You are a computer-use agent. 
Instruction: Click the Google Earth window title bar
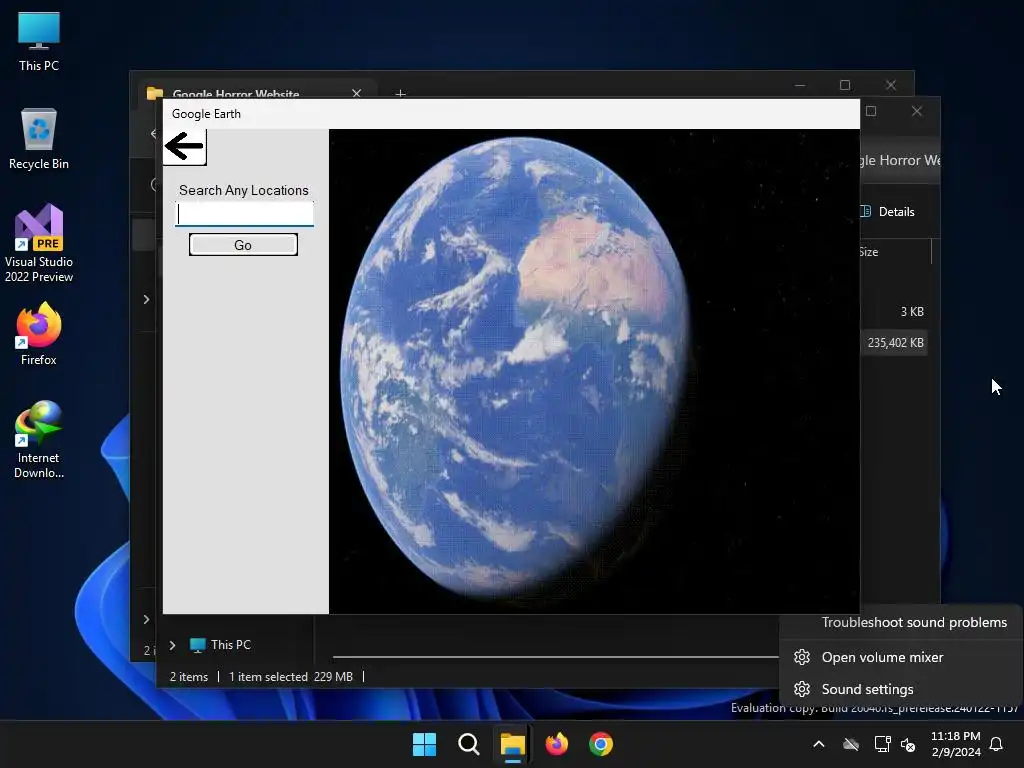(511, 114)
